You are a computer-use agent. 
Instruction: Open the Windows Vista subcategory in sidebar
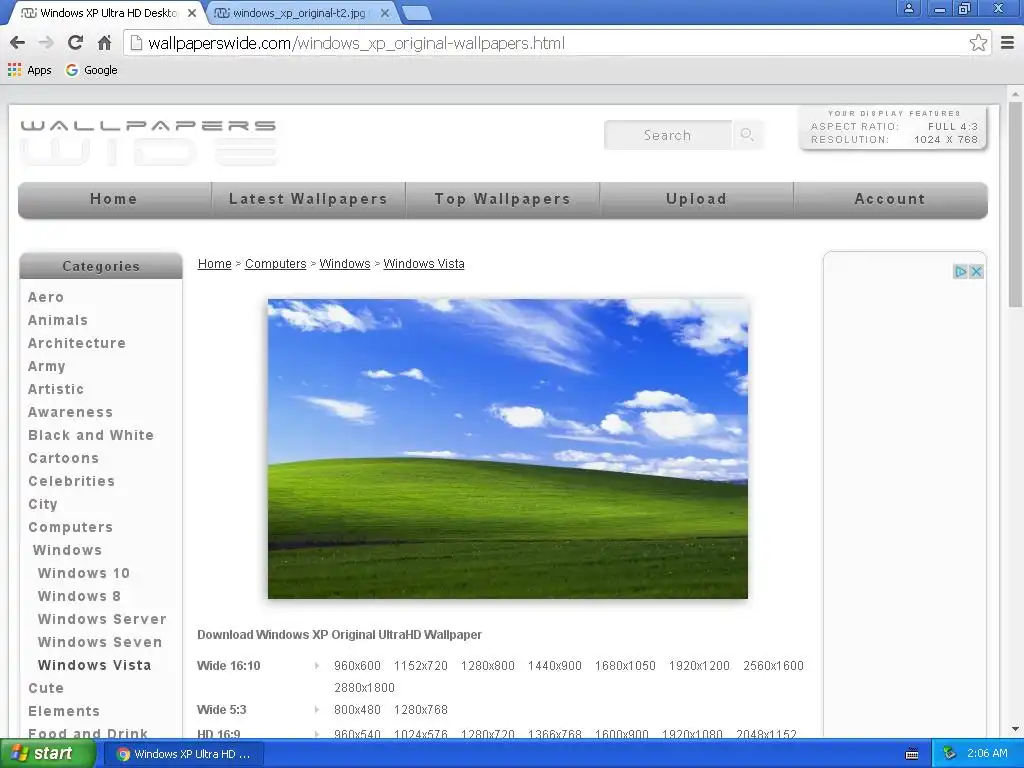(x=94, y=665)
